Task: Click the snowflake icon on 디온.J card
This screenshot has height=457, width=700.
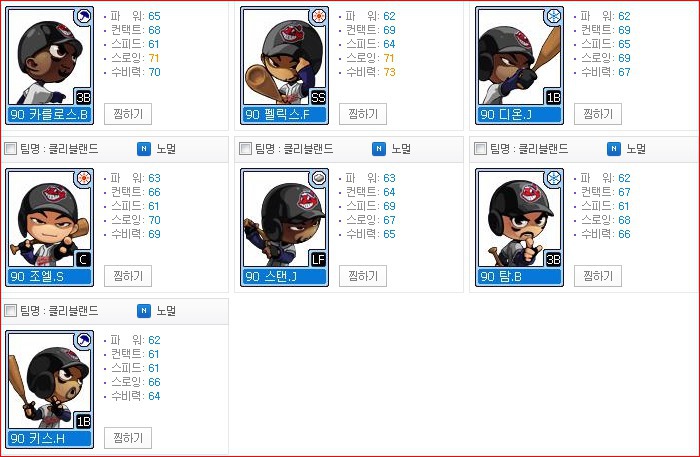Action: [554, 17]
